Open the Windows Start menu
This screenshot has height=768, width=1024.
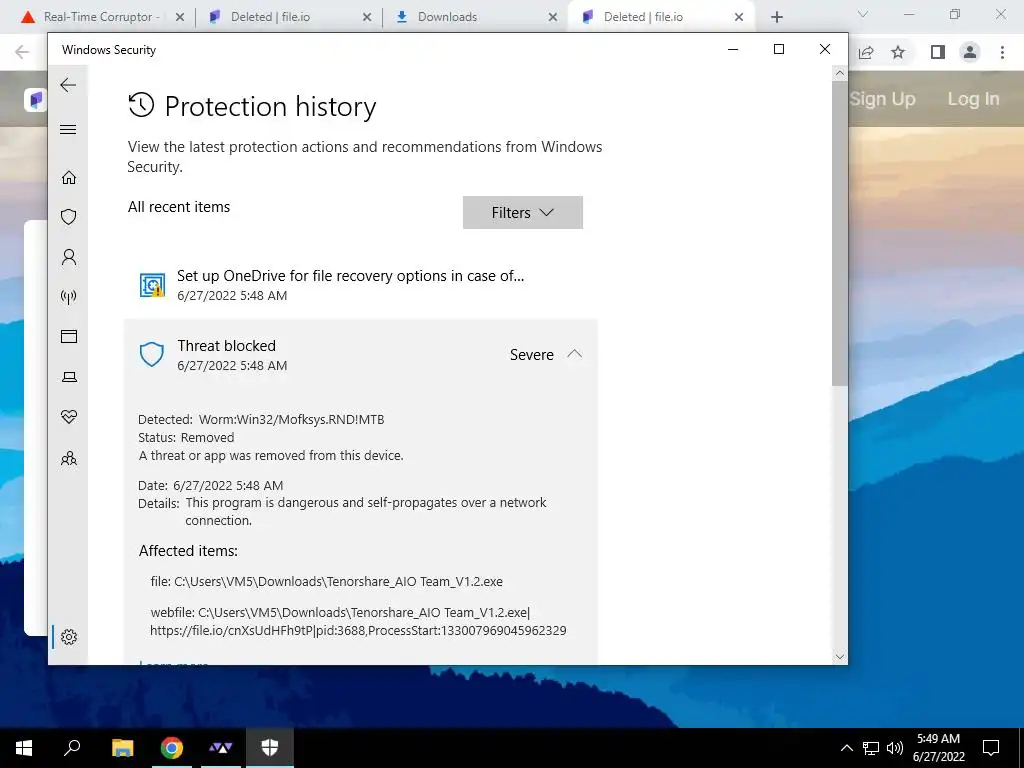[24, 747]
